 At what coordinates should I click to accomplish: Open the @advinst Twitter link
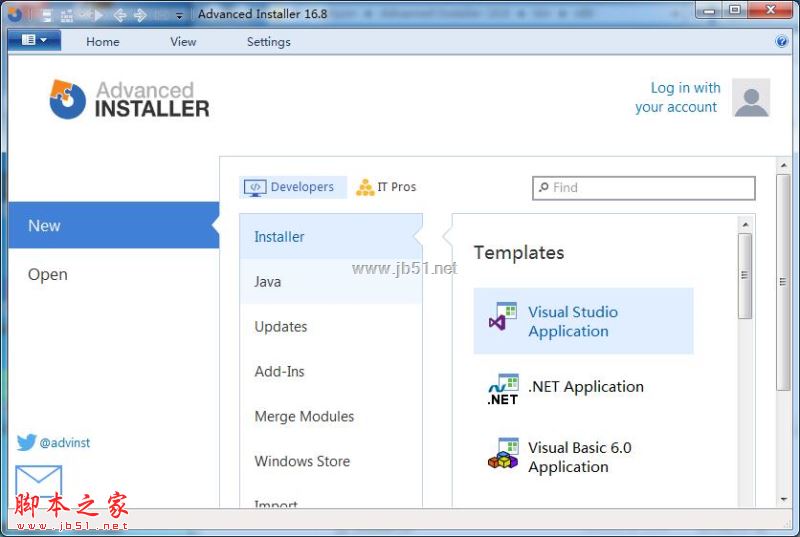coord(65,443)
